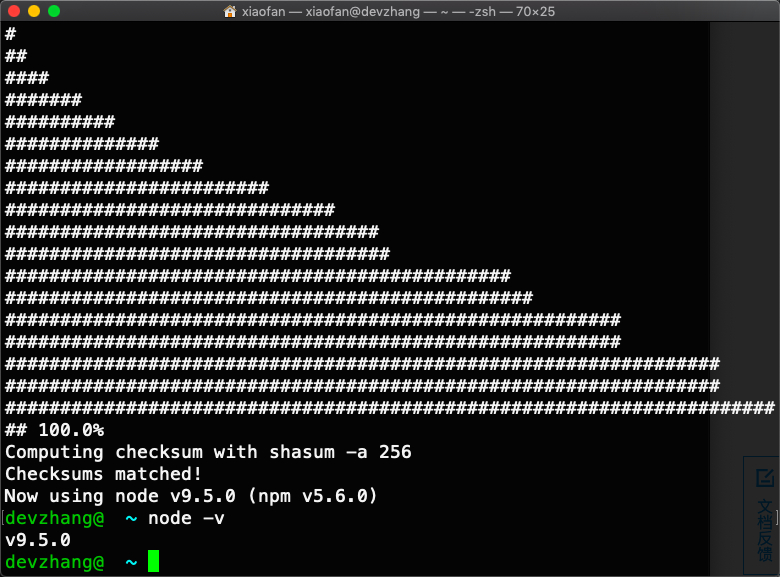Click the terminal window title text

coord(398,11)
